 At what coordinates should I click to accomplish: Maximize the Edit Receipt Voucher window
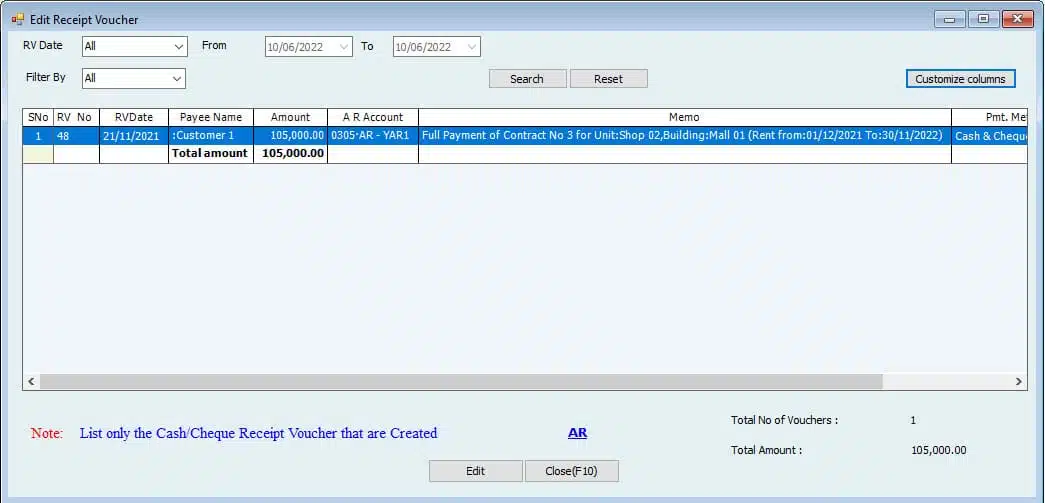click(x=983, y=19)
